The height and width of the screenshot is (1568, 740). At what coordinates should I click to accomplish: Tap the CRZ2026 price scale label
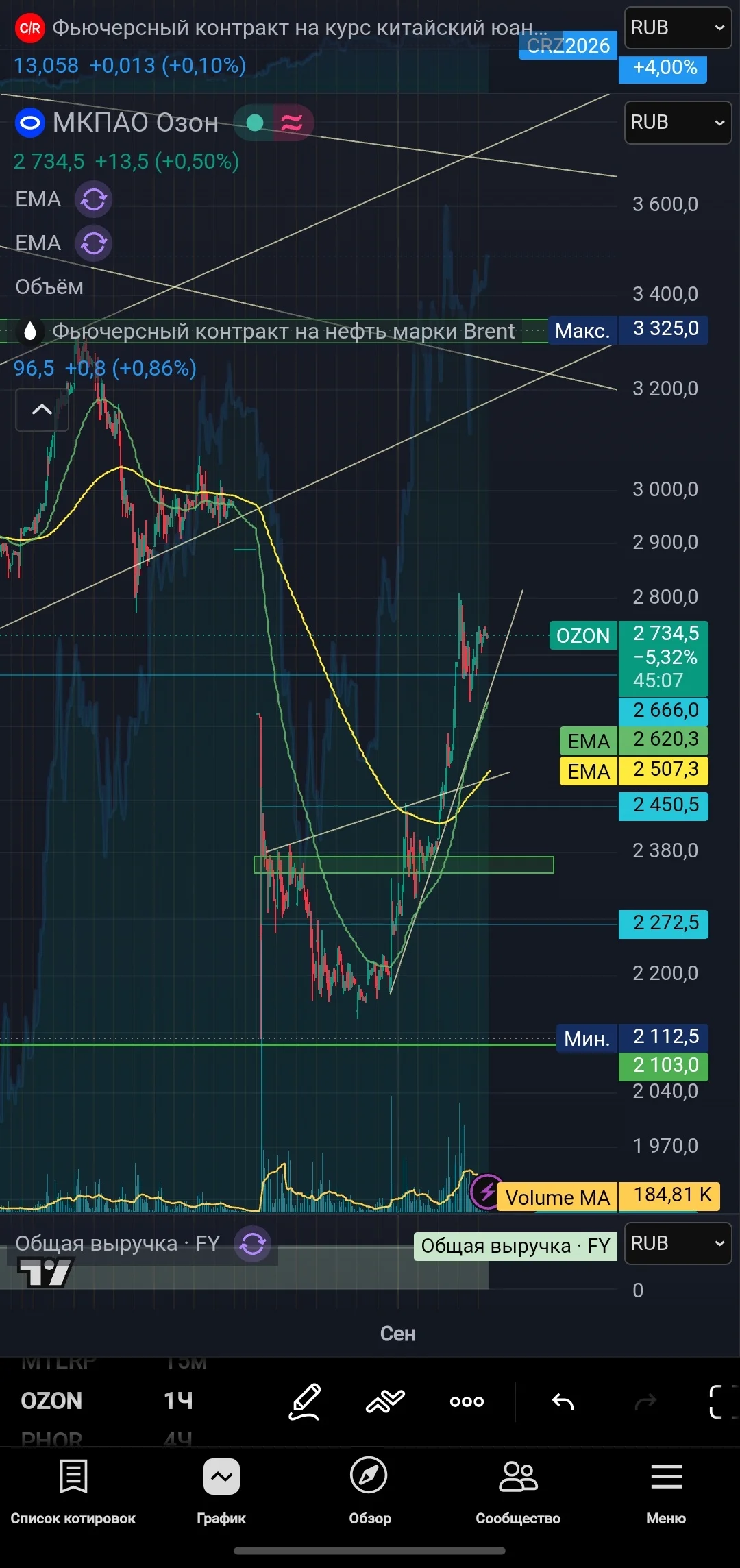coord(568,46)
